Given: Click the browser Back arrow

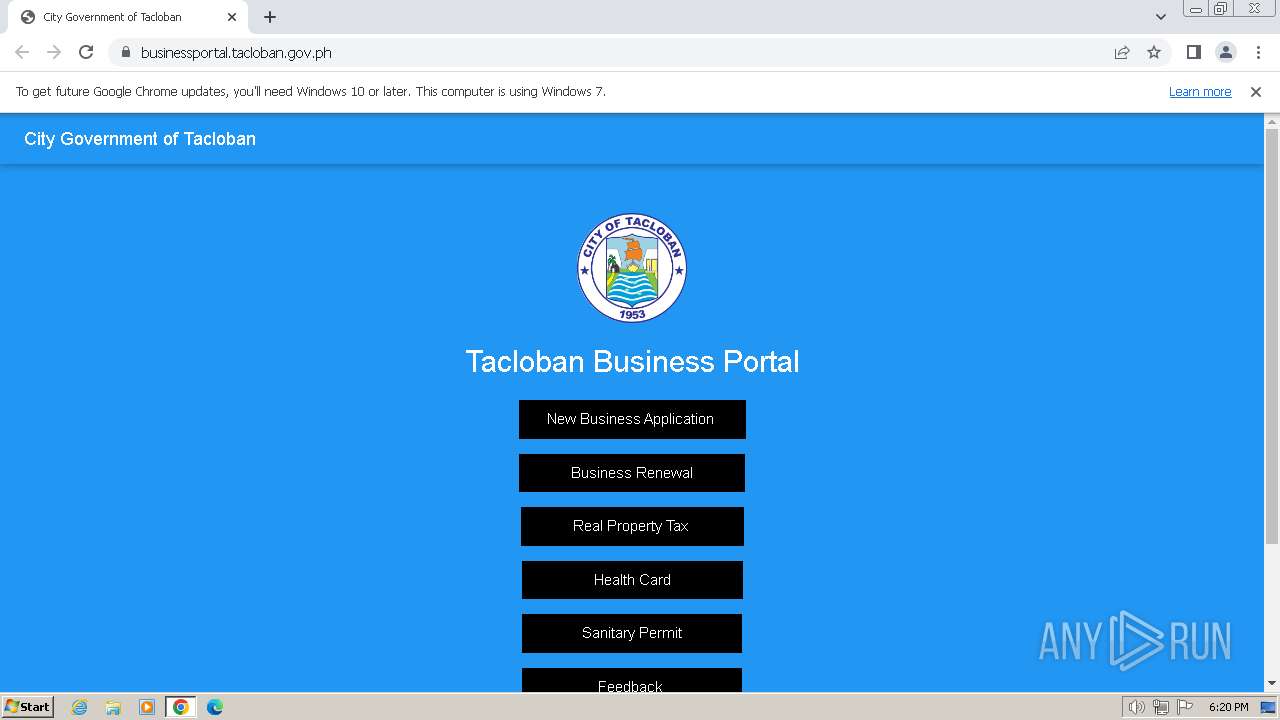Looking at the screenshot, I should point(22,52).
